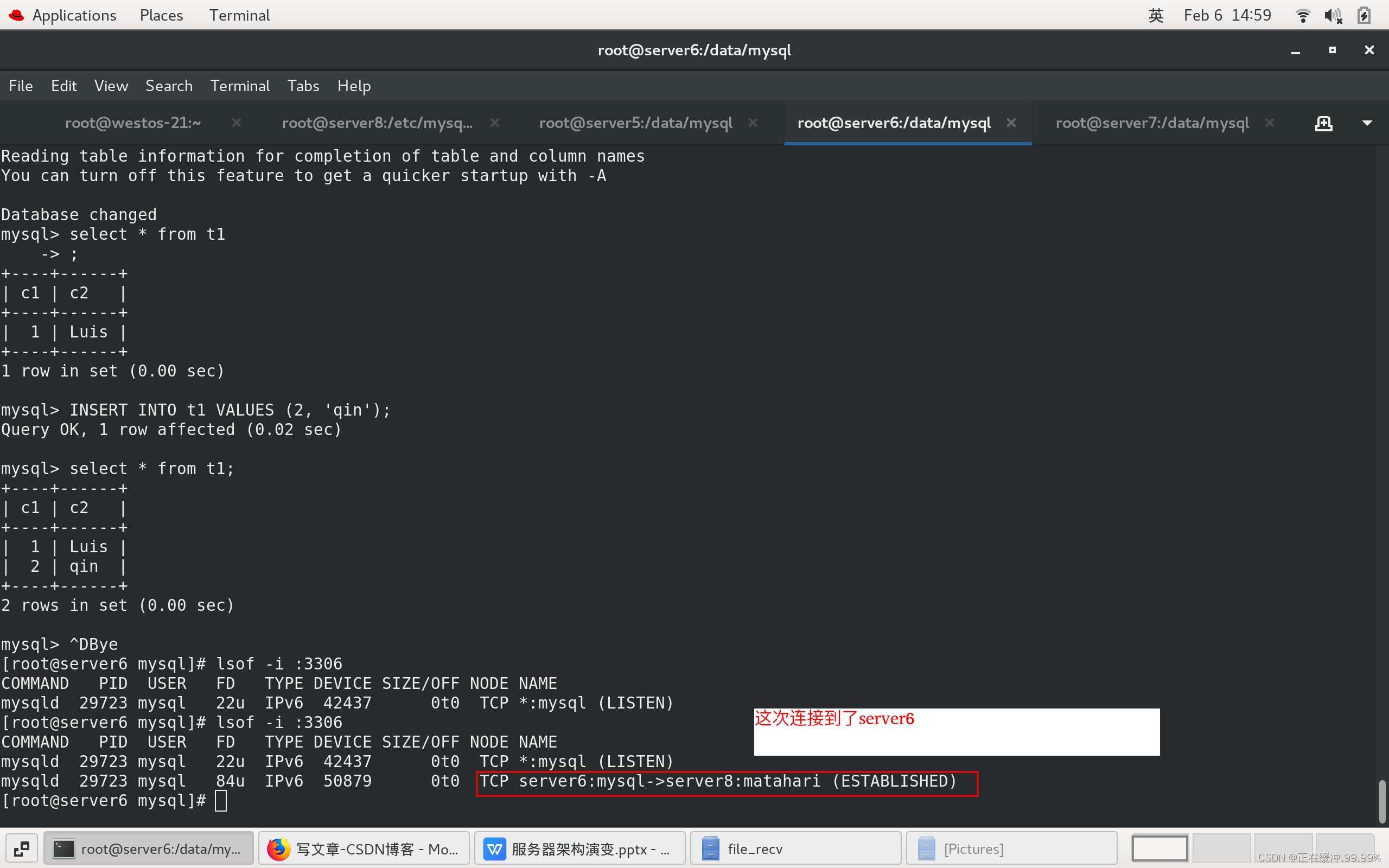The image size is (1389, 868).
Task: Click the Wi-Fi network icon
Action: tap(1303, 16)
